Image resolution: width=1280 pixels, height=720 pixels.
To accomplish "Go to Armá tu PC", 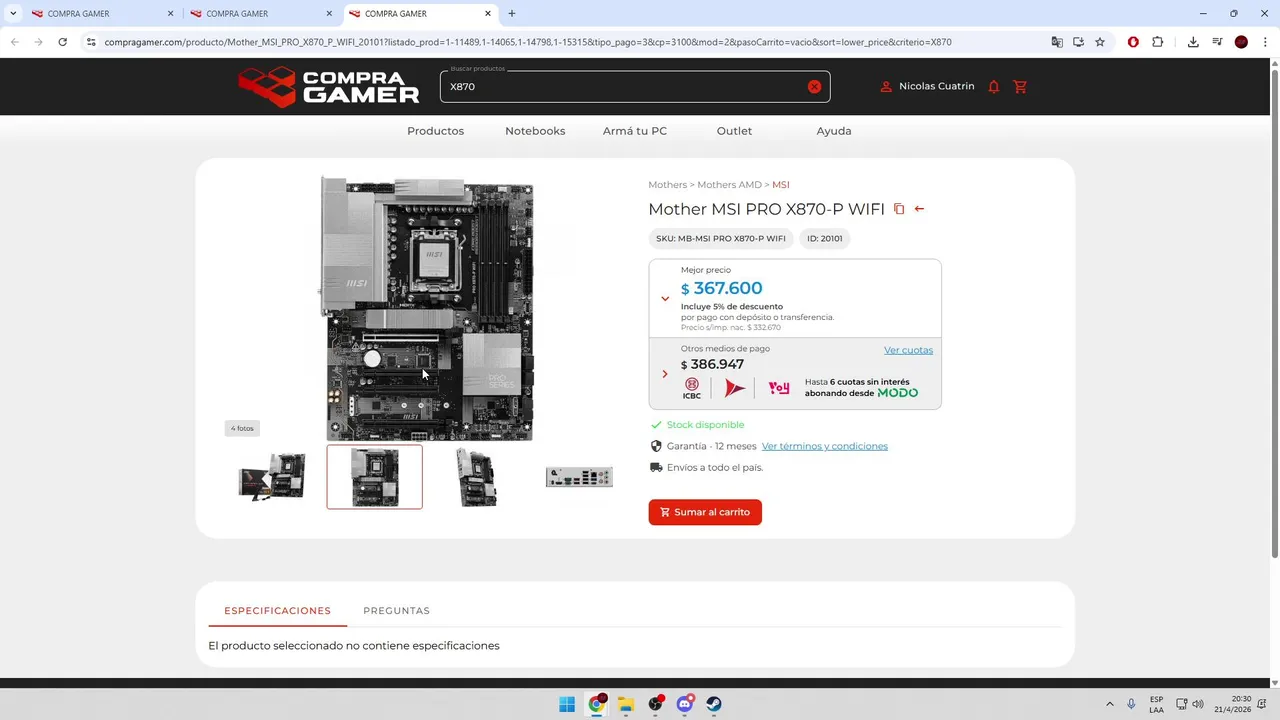I will [635, 131].
